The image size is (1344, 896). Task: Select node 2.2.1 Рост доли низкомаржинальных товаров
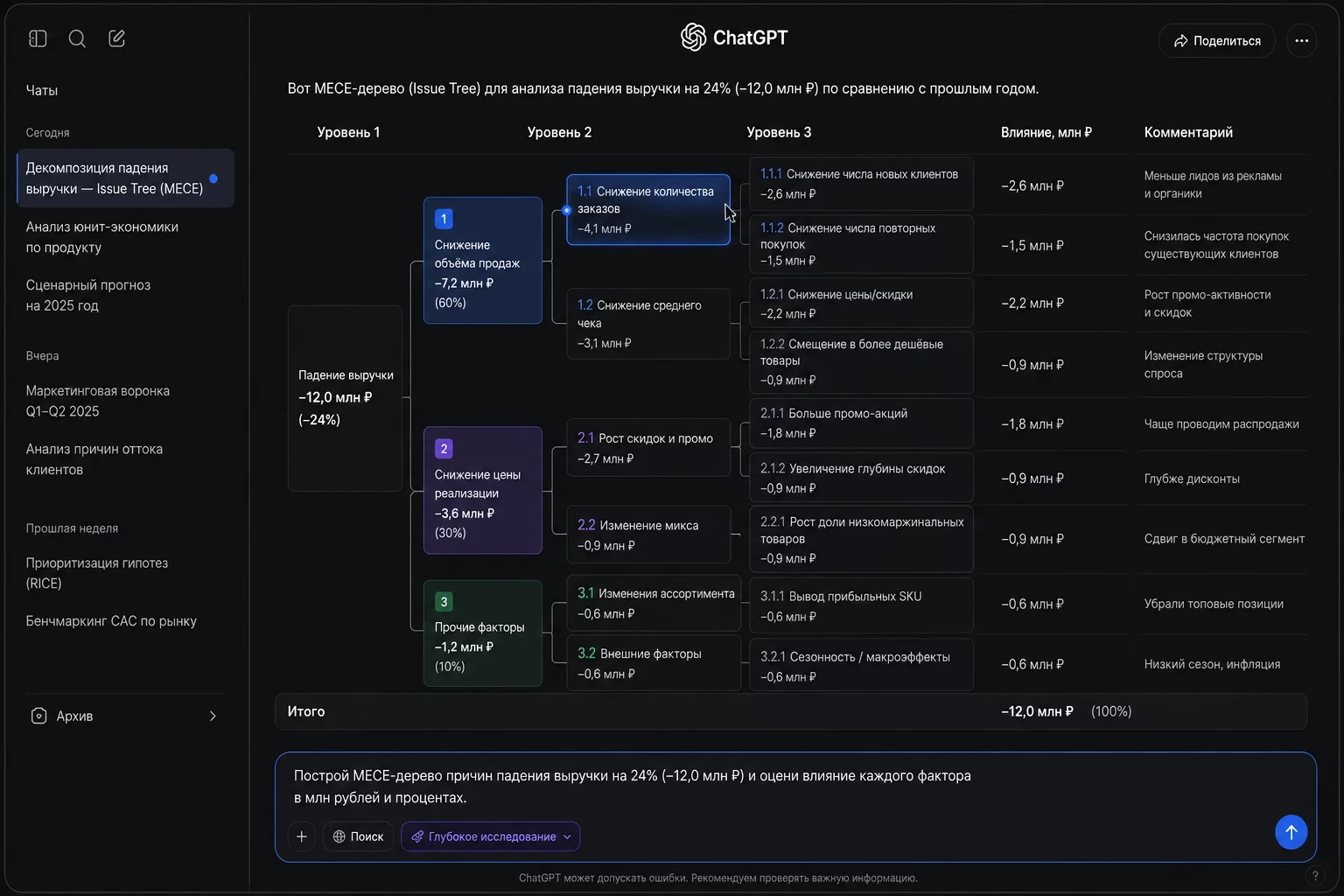pos(861,539)
